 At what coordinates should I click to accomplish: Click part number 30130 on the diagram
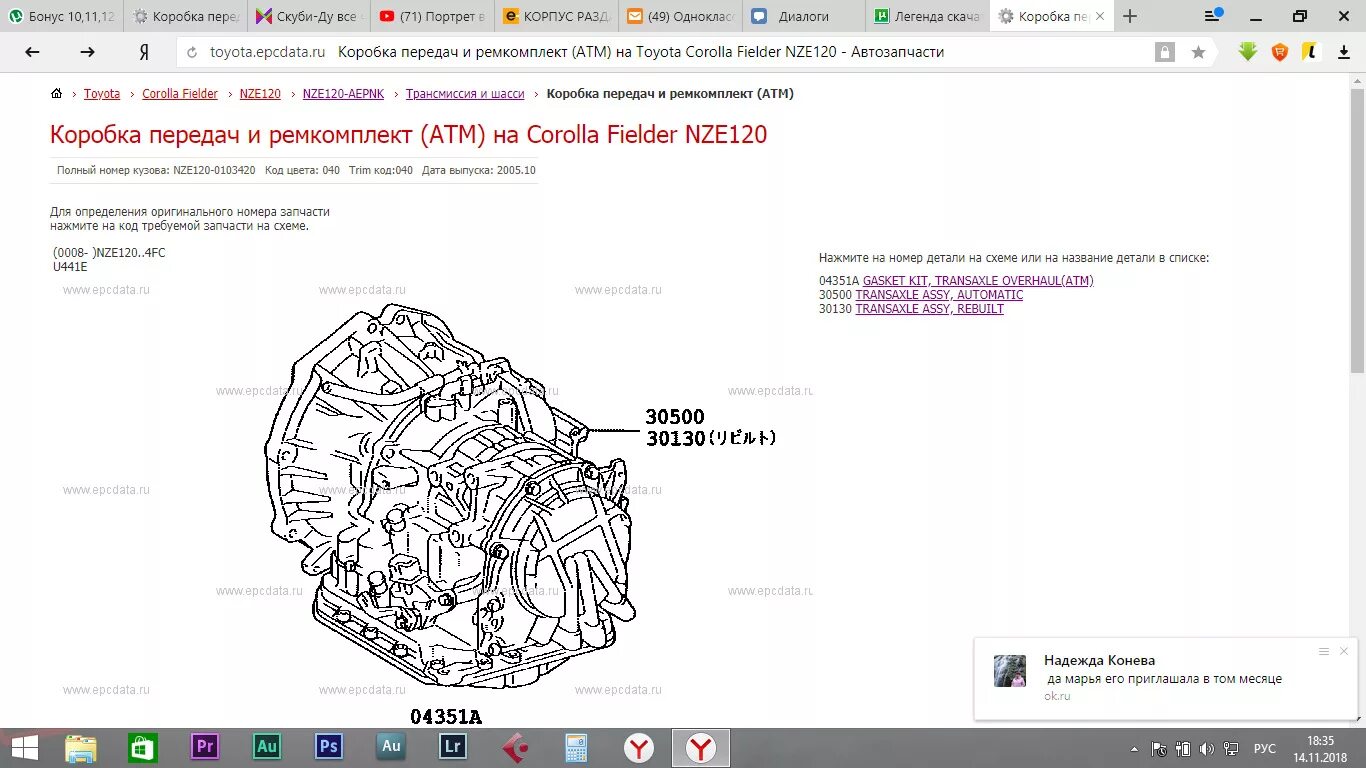[x=676, y=438]
